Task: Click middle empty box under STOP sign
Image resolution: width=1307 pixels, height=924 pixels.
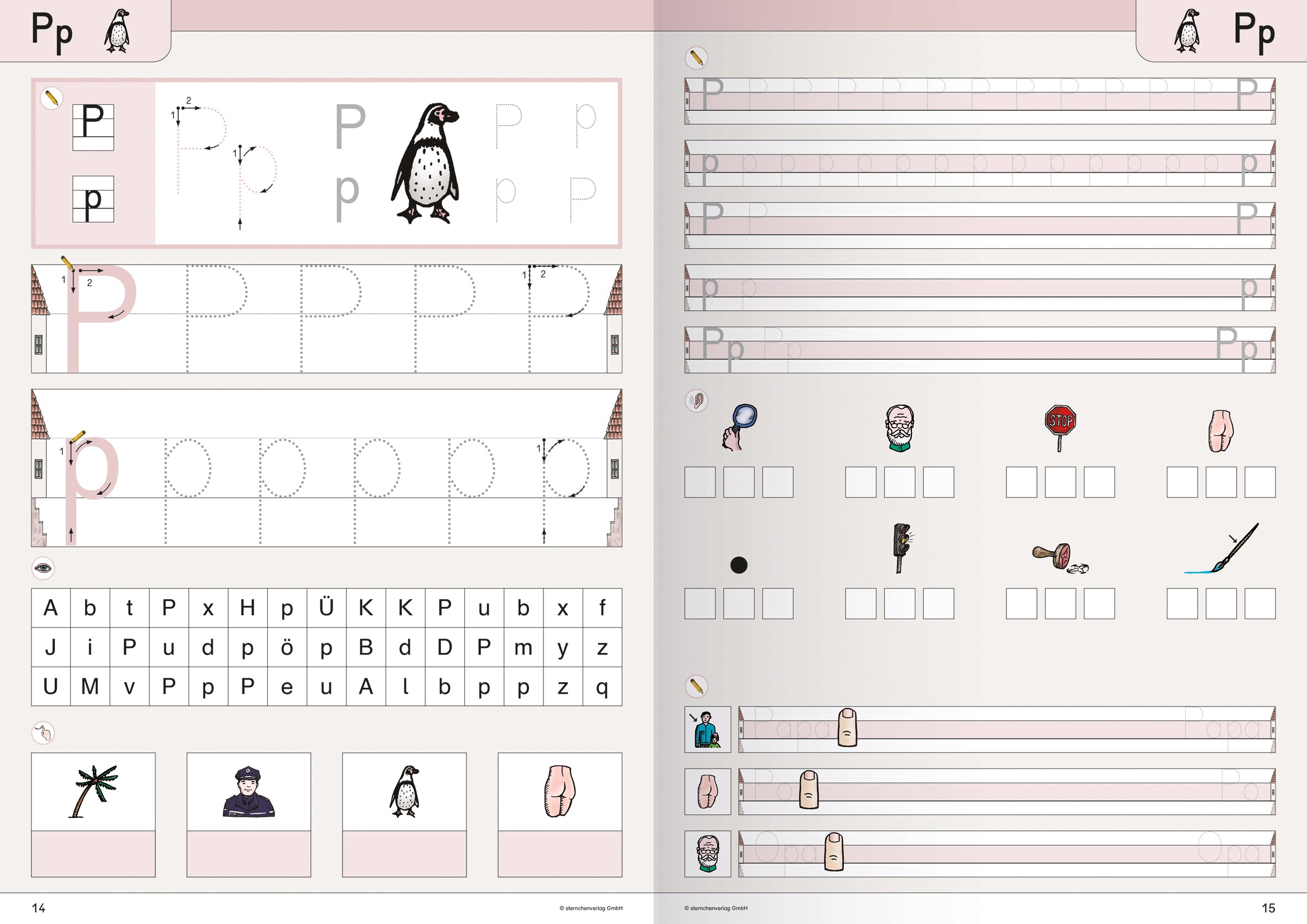Action: tap(1060, 482)
